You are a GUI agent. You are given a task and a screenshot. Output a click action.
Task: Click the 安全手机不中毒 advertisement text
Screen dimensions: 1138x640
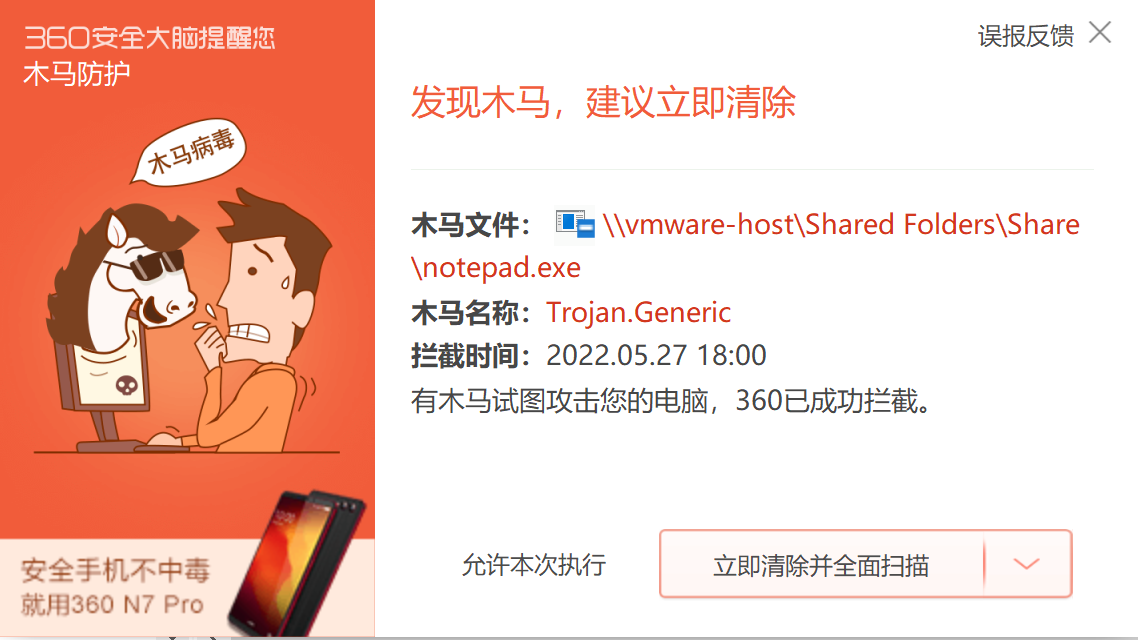(x=115, y=570)
